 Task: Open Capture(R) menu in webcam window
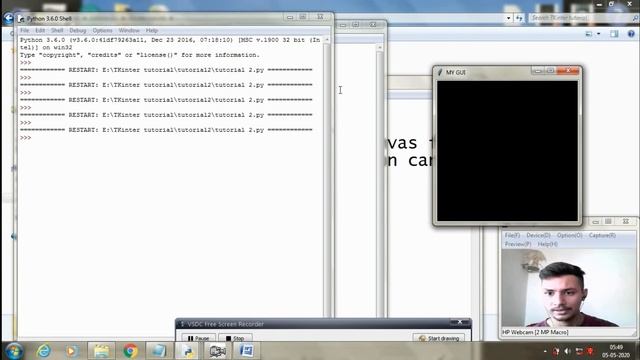coord(602,236)
